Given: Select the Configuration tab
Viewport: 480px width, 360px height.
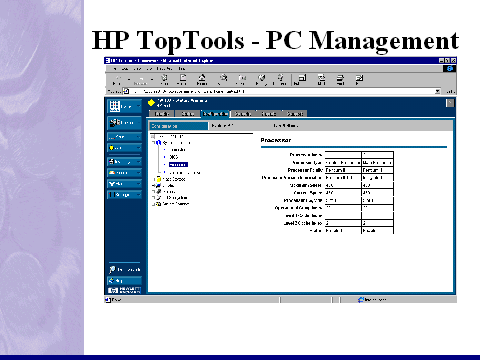Looking at the screenshot, I should click(x=215, y=114).
